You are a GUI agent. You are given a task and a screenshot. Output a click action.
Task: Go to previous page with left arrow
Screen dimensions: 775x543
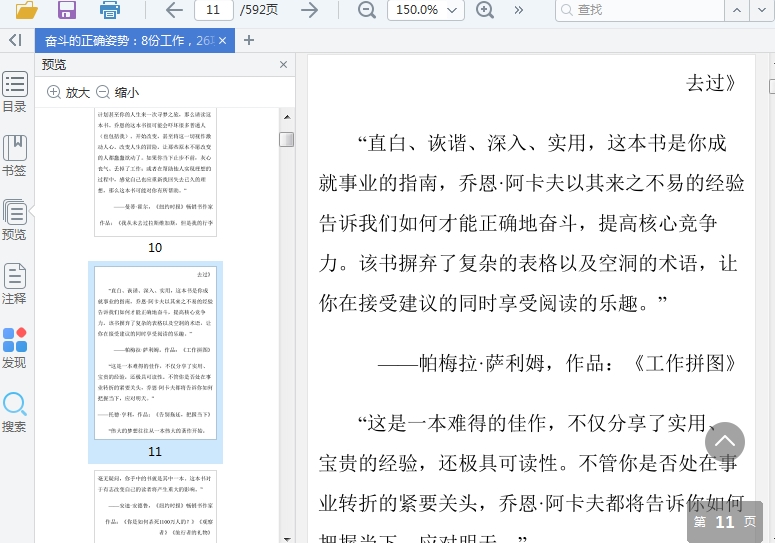coord(174,10)
